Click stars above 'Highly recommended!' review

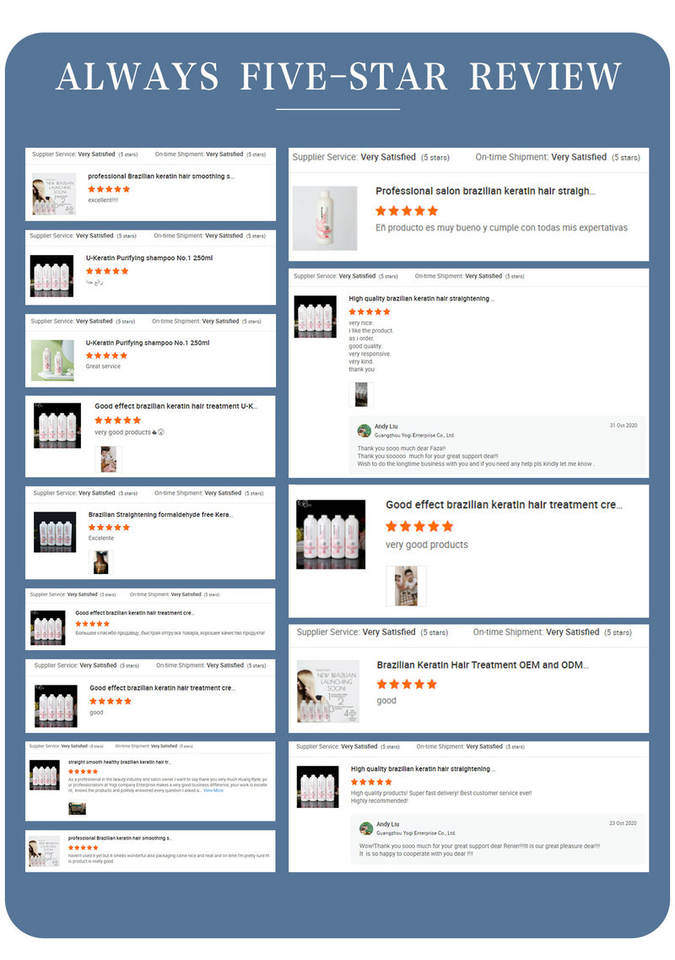click(371, 782)
